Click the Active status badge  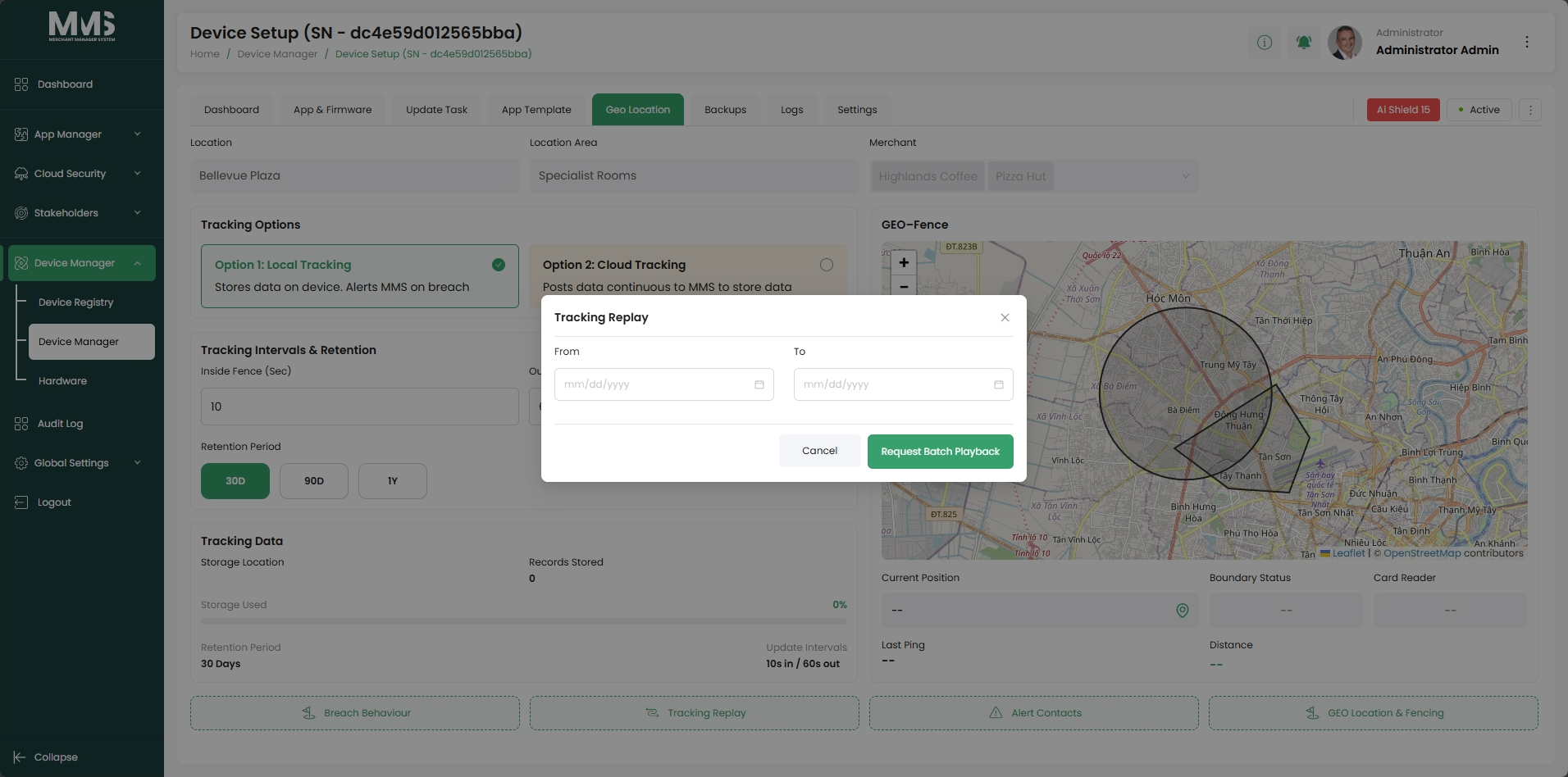pos(1479,110)
